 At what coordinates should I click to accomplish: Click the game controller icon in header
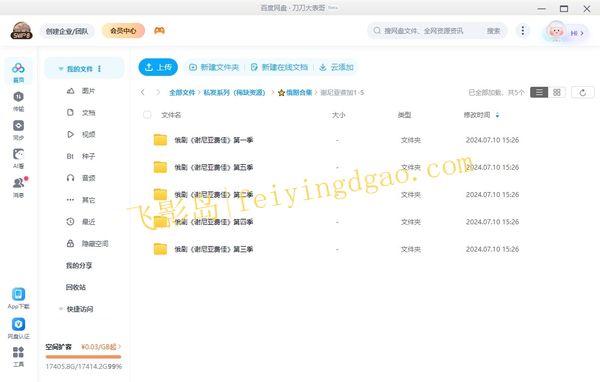click(160, 31)
